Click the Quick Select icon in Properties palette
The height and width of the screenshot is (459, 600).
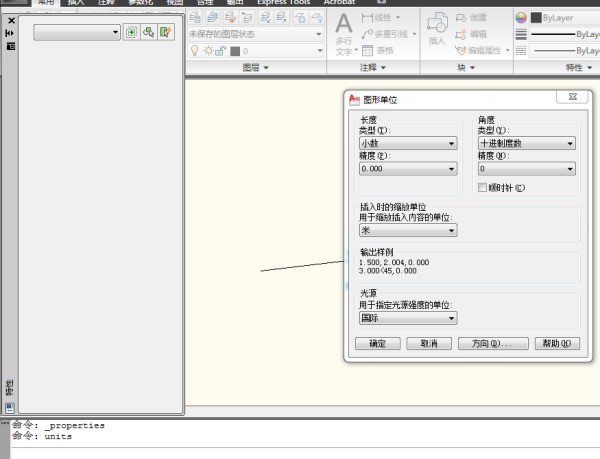[x=166, y=33]
